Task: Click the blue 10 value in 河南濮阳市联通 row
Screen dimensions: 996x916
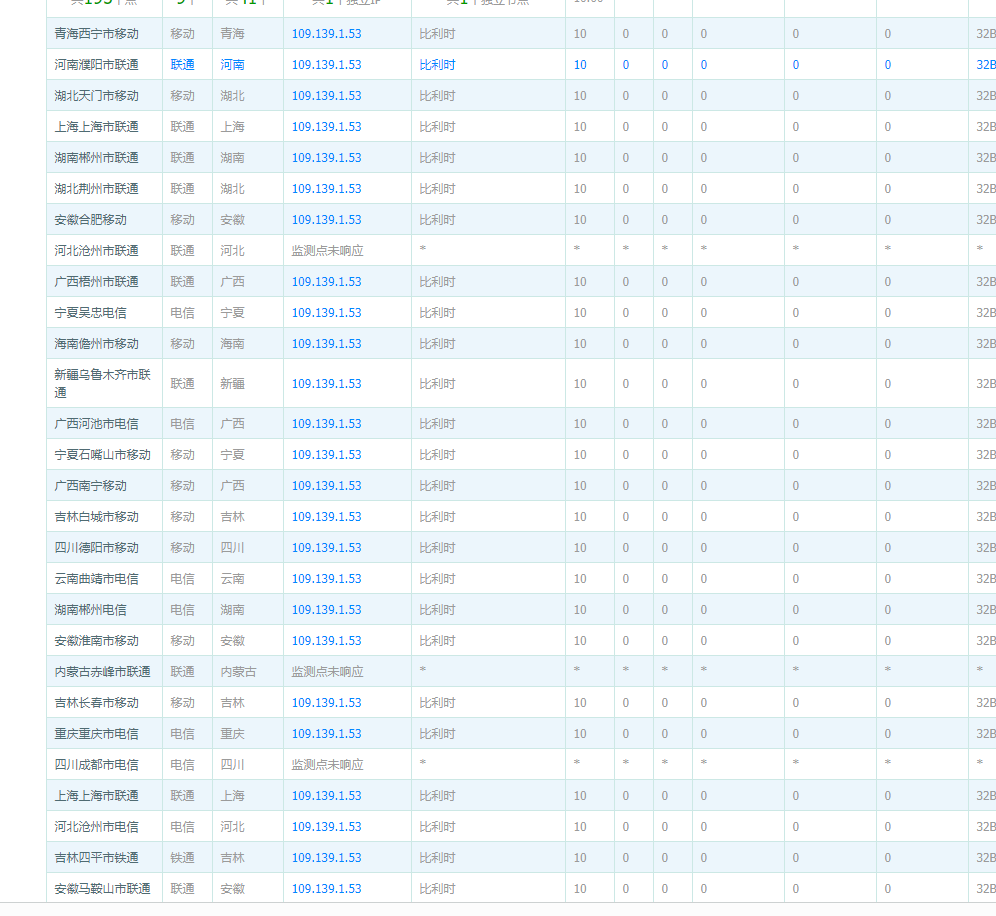Action: [579, 64]
